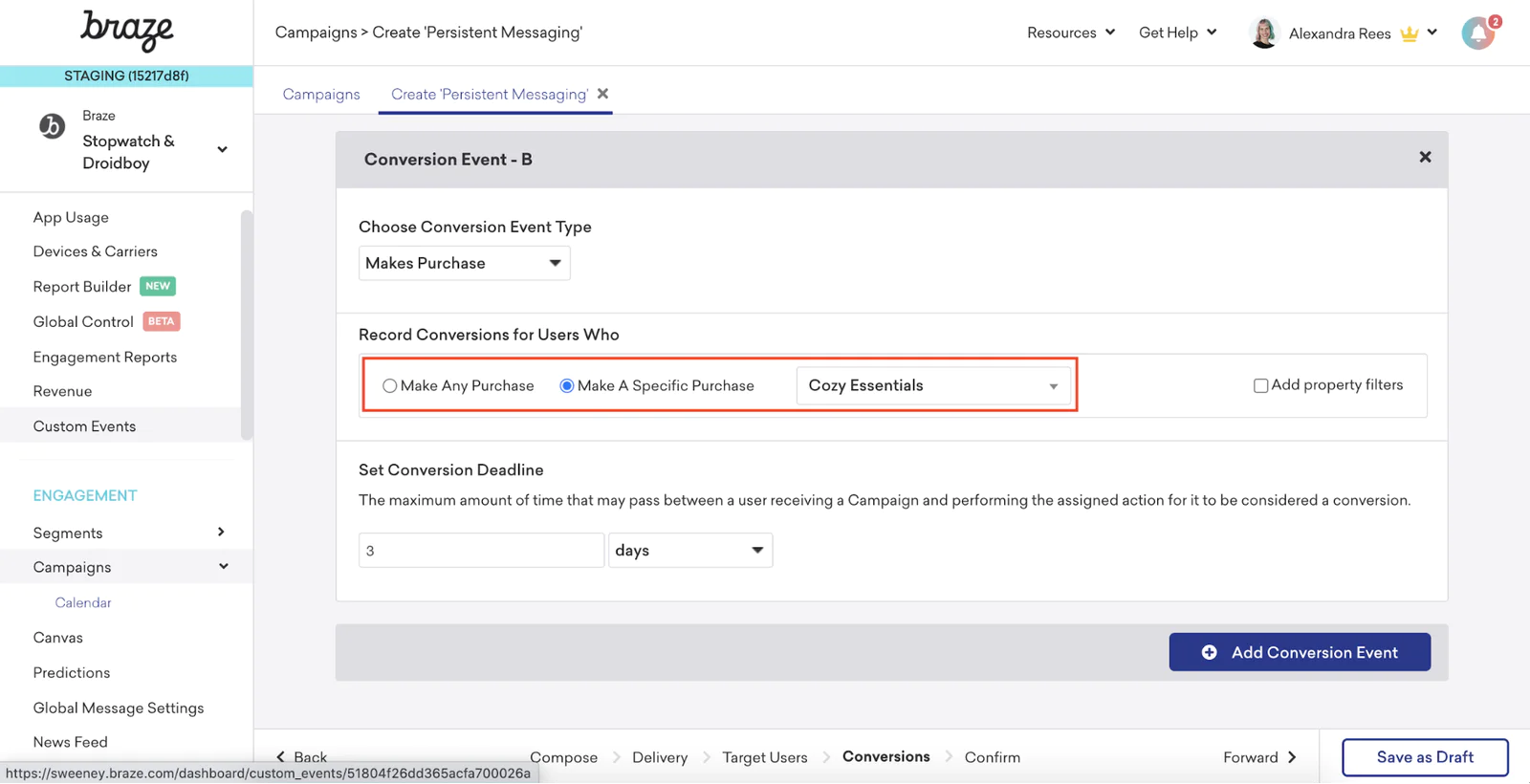
Task: Click Alexandra Rees profile avatar
Action: coord(1263,33)
